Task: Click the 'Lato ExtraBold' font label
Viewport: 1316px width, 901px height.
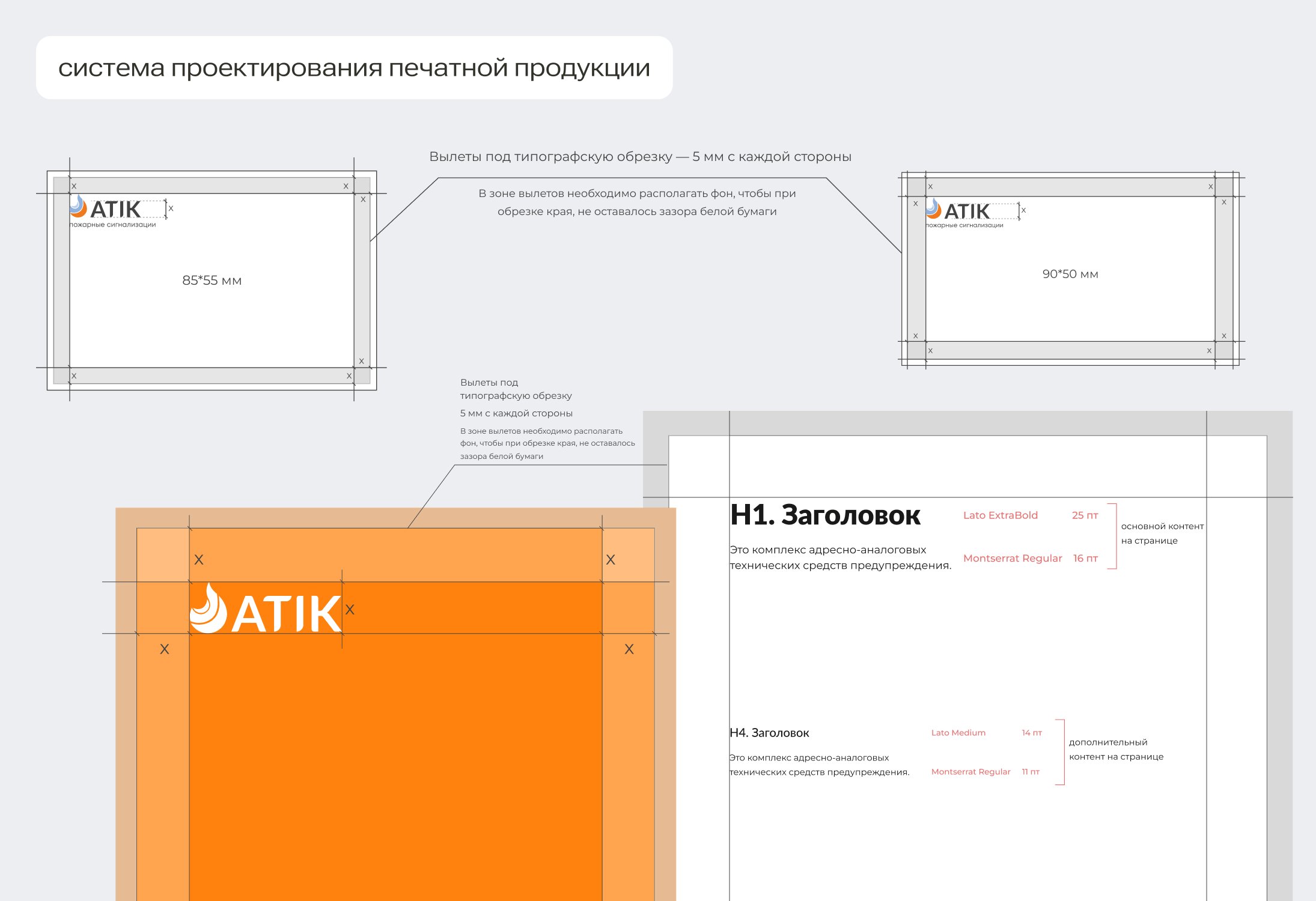Action: click(x=1001, y=515)
